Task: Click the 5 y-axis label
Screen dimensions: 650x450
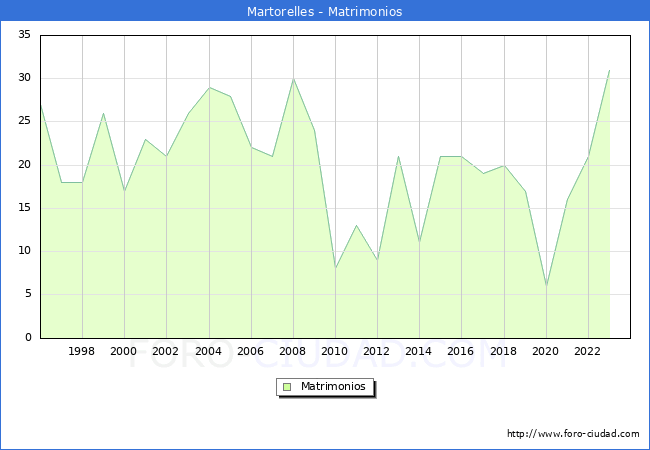Action: pyautogui.click(x=27, y=295)
